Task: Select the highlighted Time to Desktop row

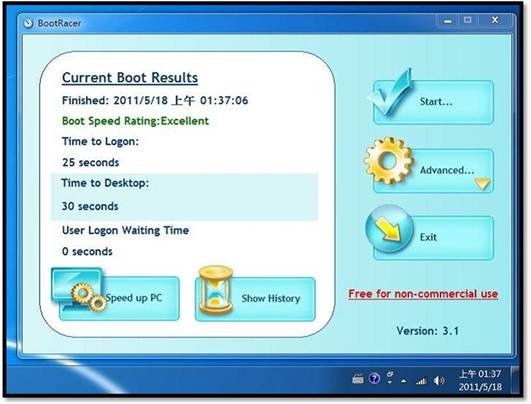Action: tap(185, 197)
